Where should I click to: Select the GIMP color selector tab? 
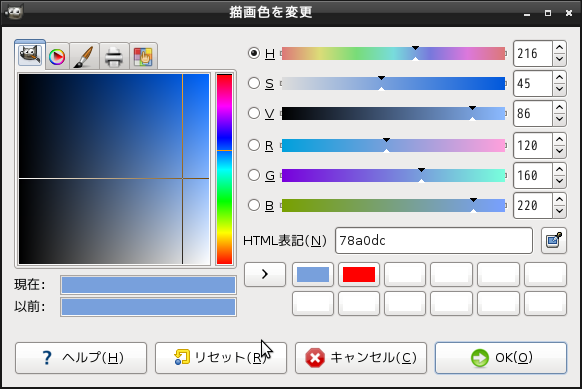[x=30, y=55]
